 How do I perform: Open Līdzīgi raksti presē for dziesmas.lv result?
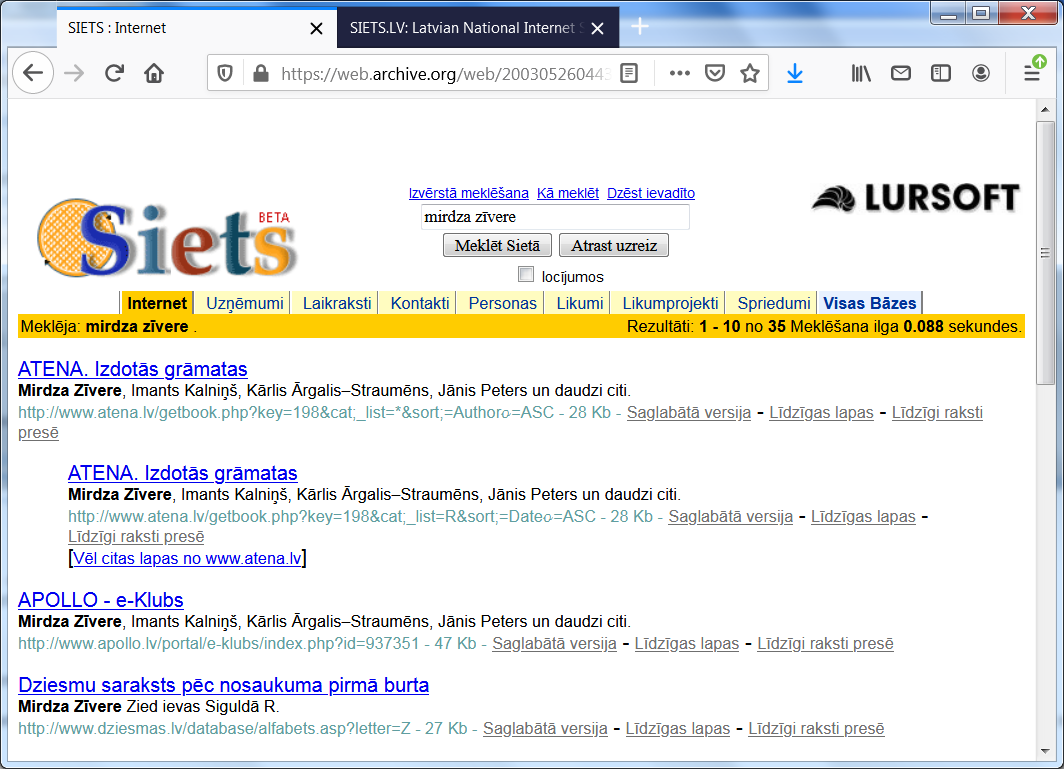pyautogui.click(x=816, y=728)
